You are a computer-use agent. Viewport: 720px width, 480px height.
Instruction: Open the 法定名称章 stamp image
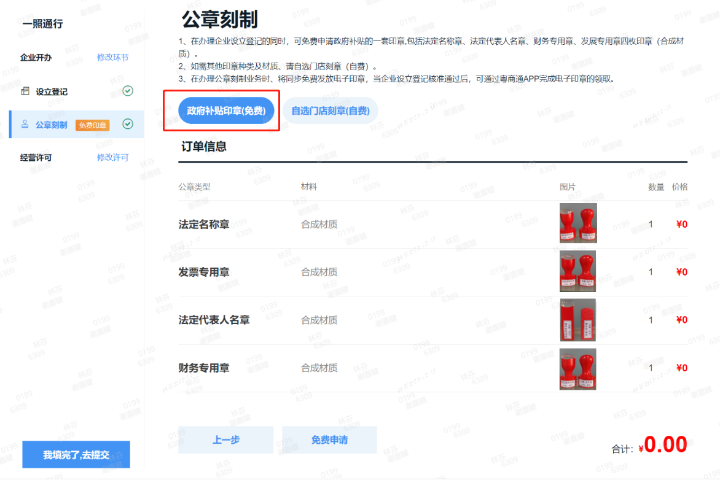[577, 223]
